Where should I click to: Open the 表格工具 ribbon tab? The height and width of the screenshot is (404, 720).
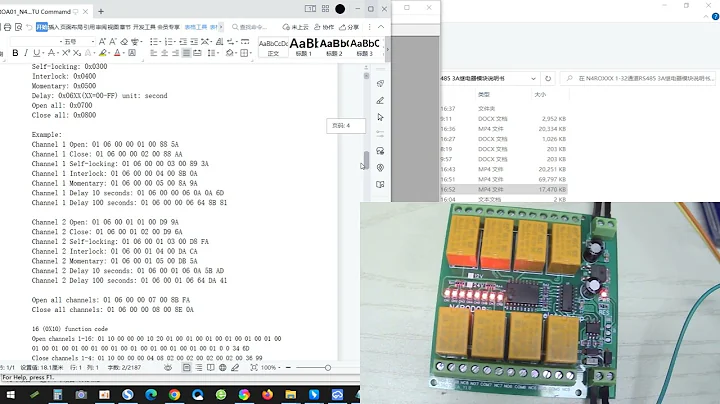pos(196,27)
